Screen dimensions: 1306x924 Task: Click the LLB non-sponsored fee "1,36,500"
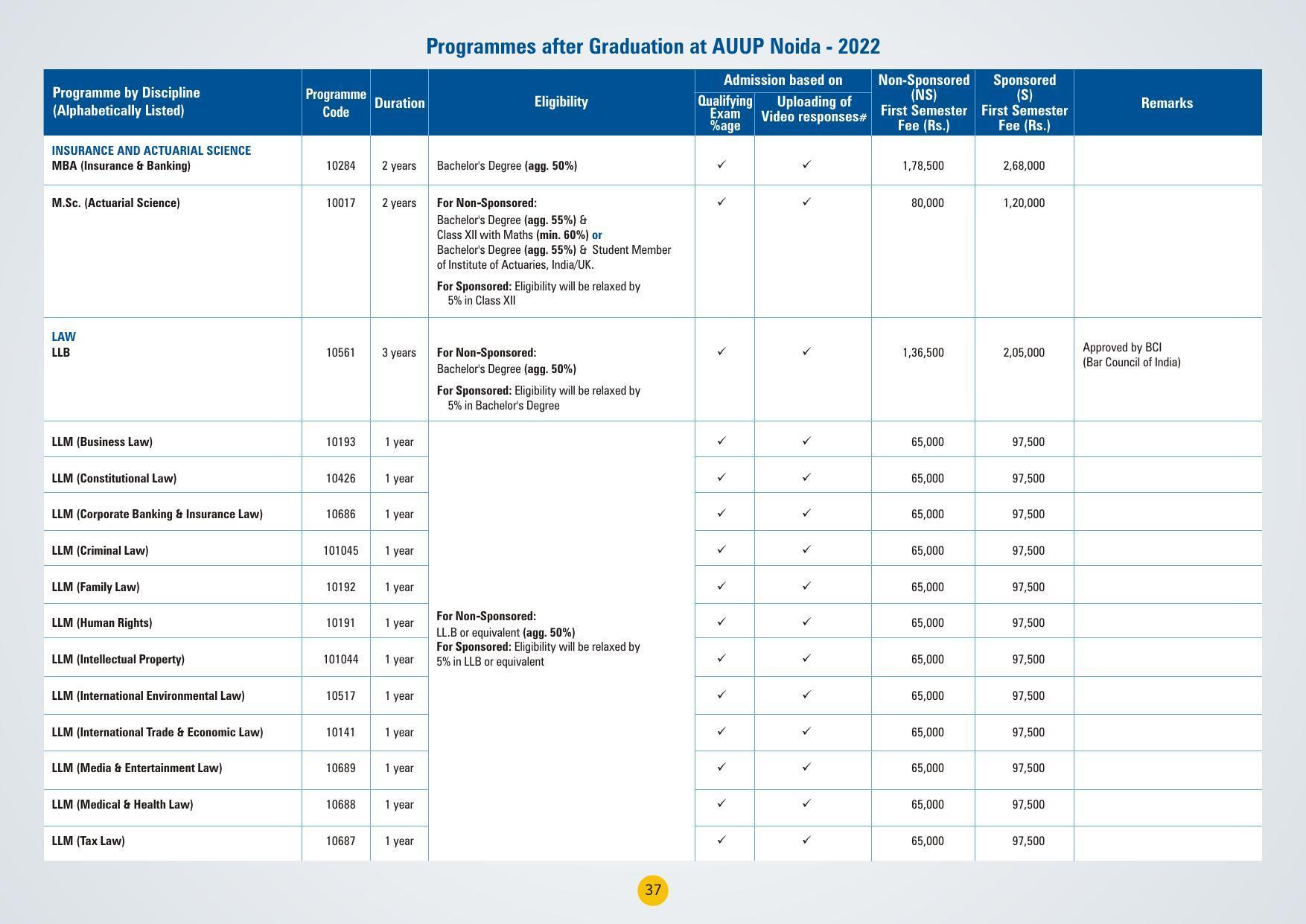[923, 352]
